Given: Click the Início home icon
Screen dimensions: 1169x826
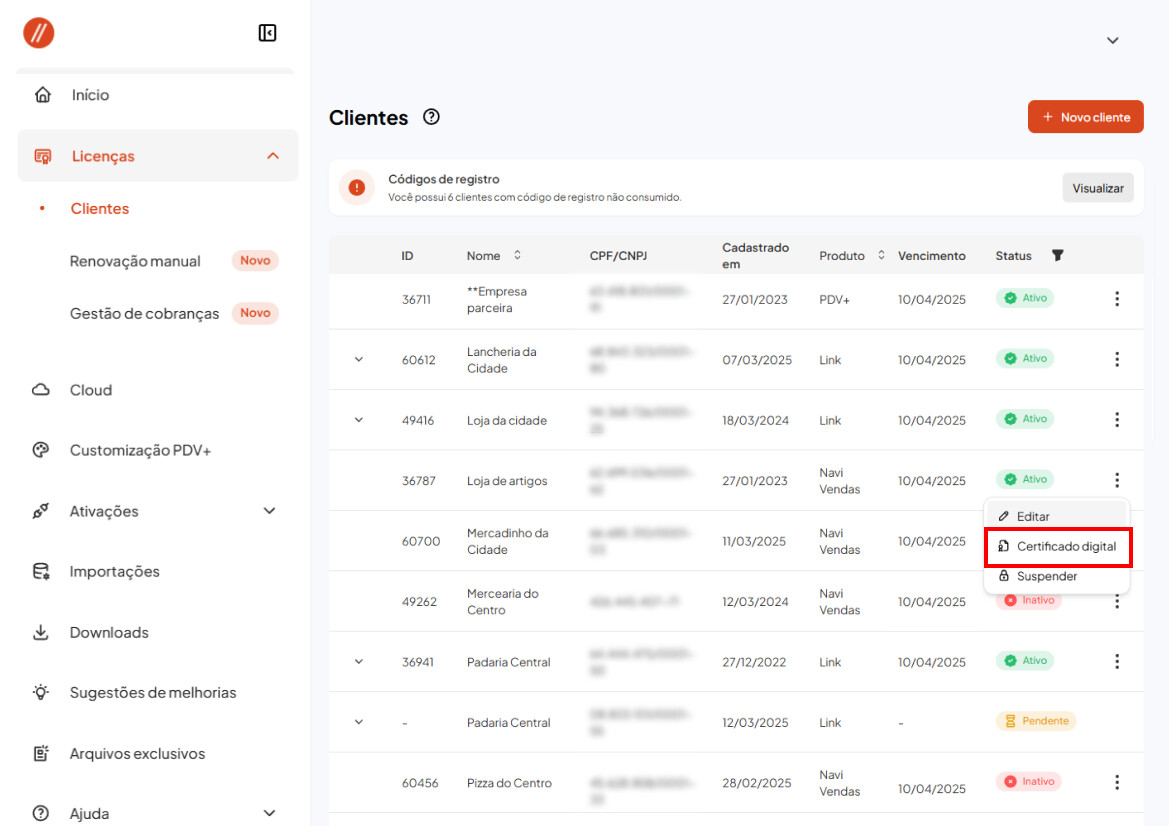Looking at the screenshot, I should pyautogui.click(x=42, y=95).
